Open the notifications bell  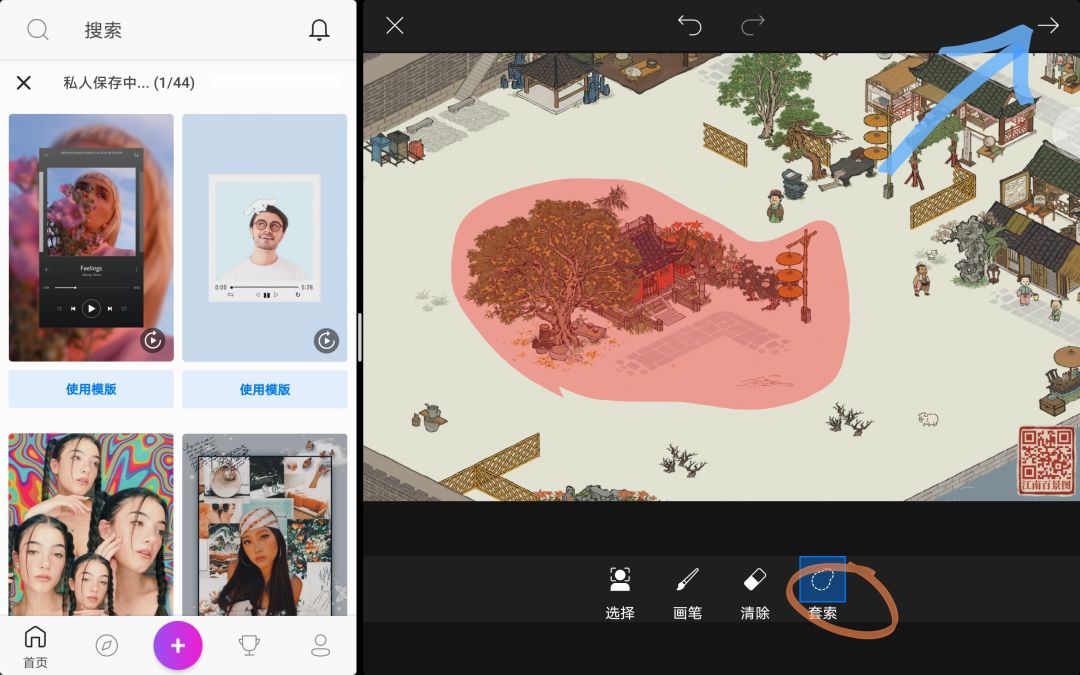pos(319,30)
